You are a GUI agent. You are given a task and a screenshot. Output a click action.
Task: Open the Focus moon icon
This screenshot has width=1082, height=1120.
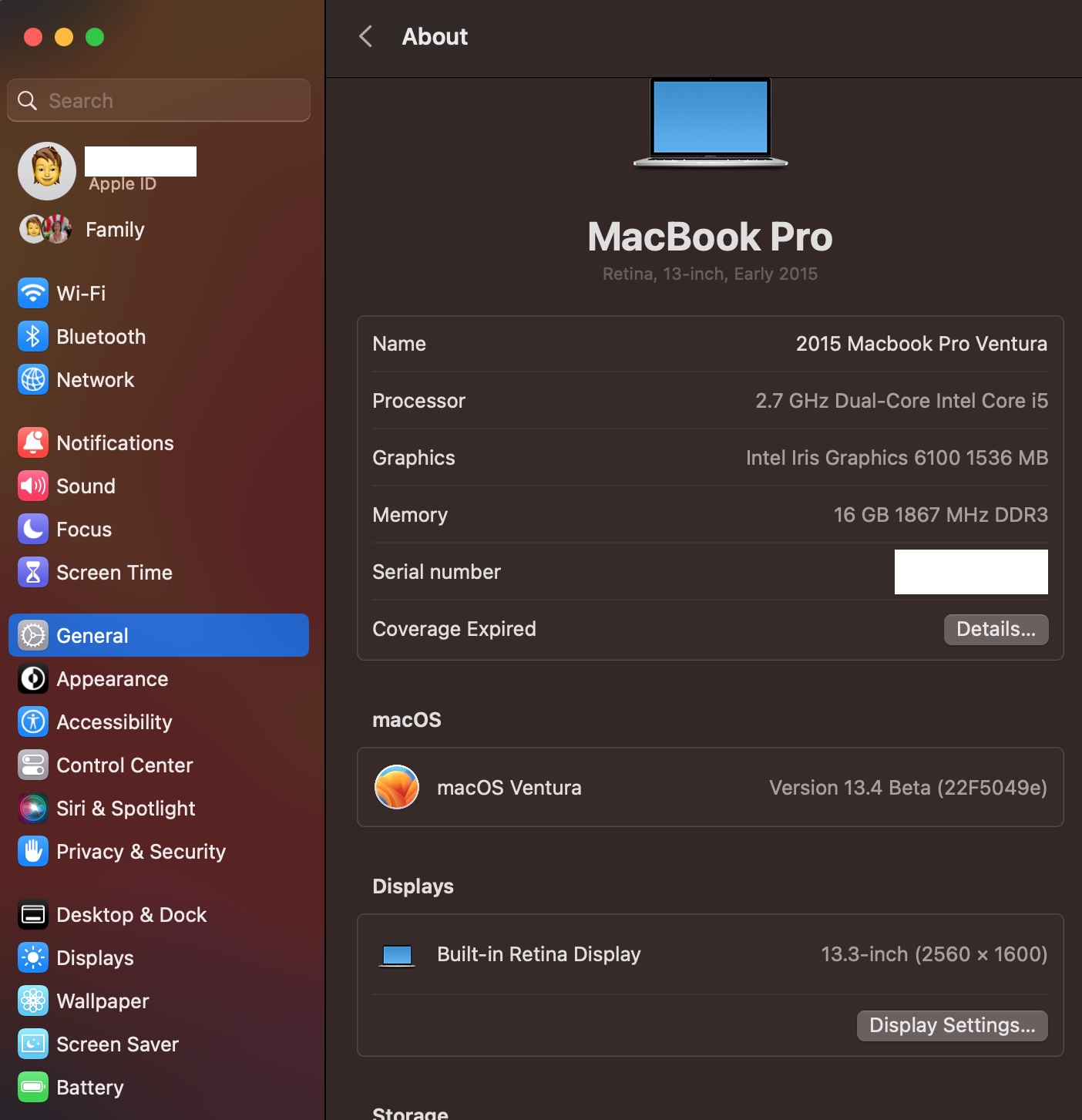pos(33,530)
